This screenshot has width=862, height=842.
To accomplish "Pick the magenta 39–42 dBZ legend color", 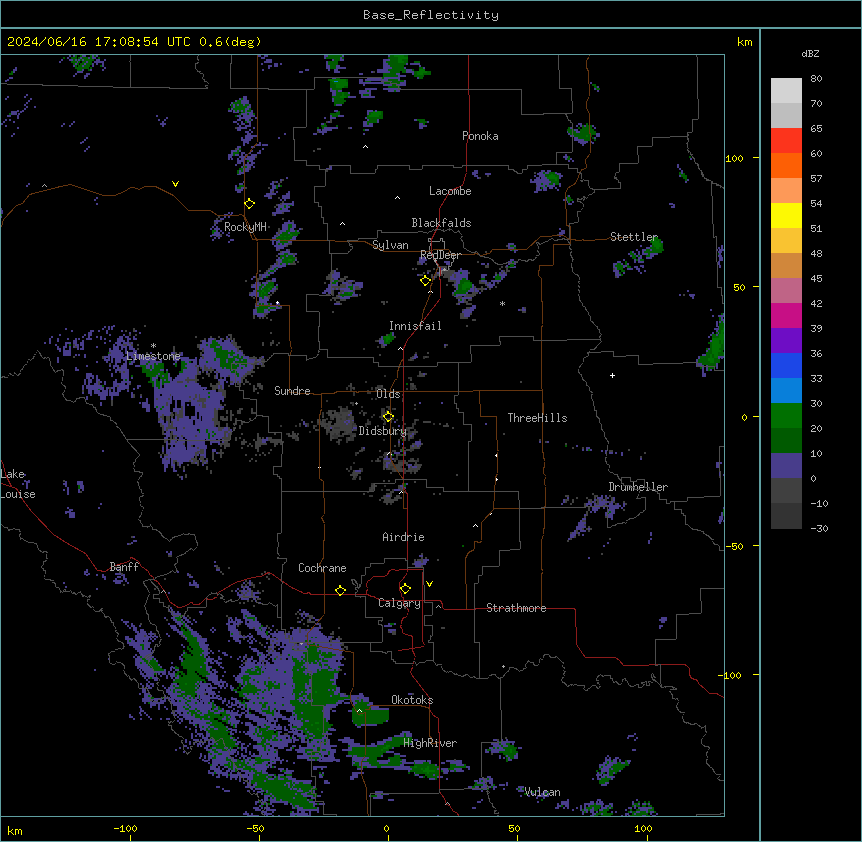I will (x=786, y=315).
